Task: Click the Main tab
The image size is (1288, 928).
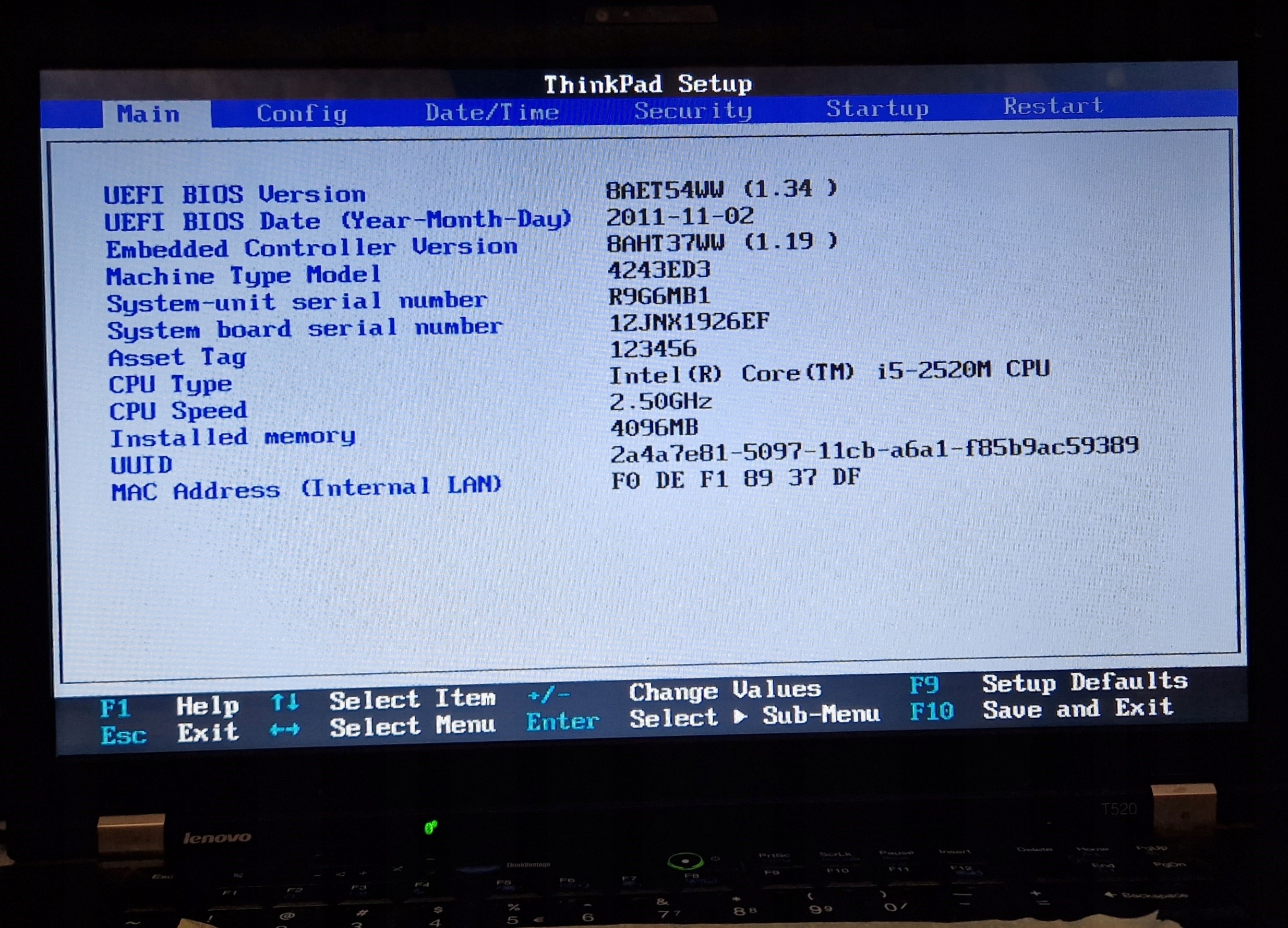Action: point(148,114)
